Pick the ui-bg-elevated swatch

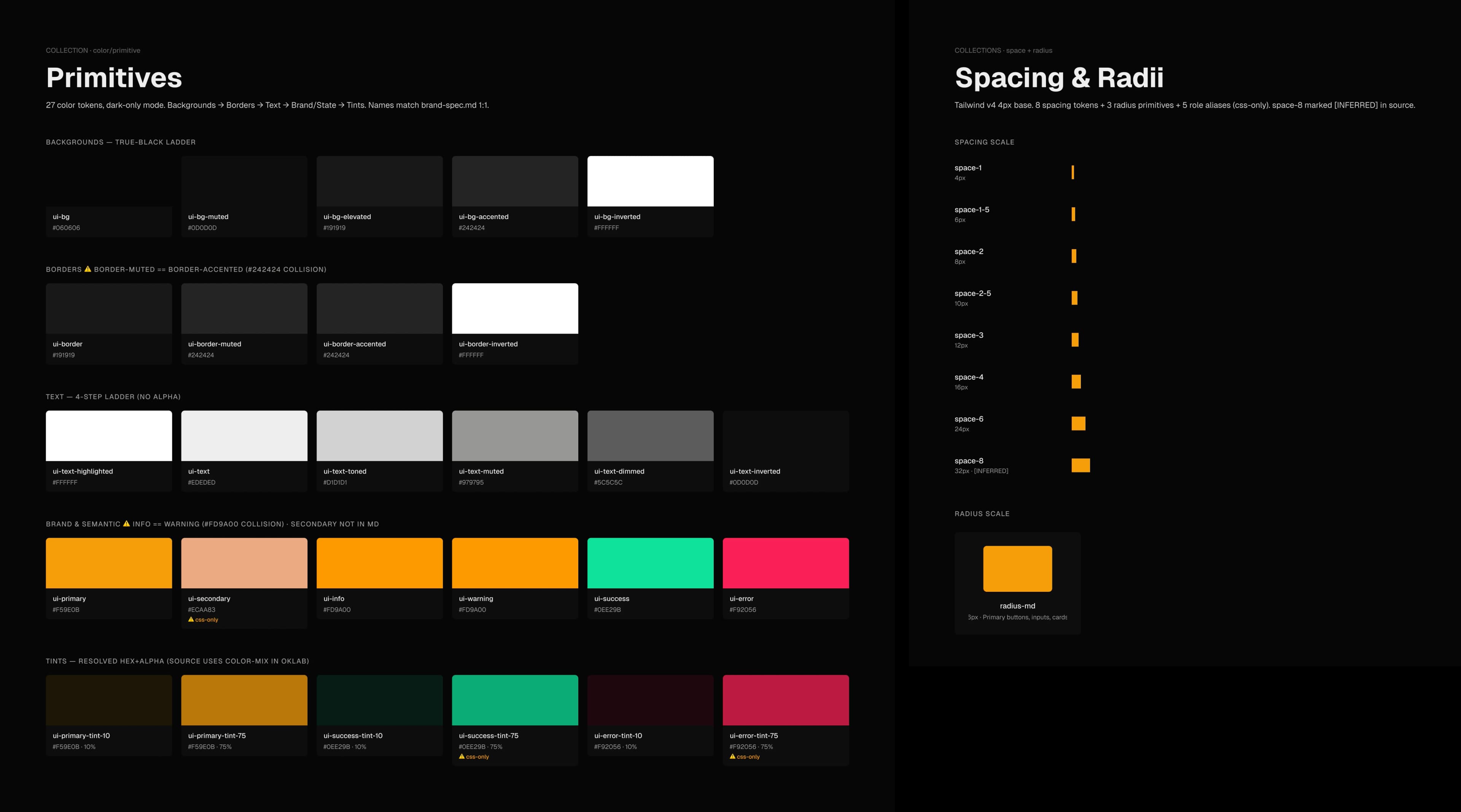[379, 181]
